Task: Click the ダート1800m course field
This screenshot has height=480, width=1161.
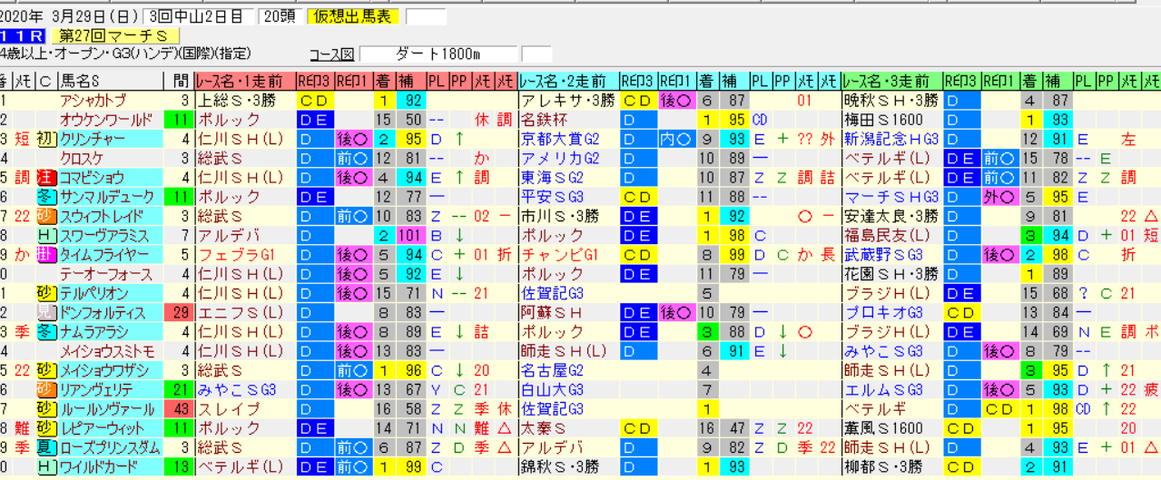Action: [438, 54]
